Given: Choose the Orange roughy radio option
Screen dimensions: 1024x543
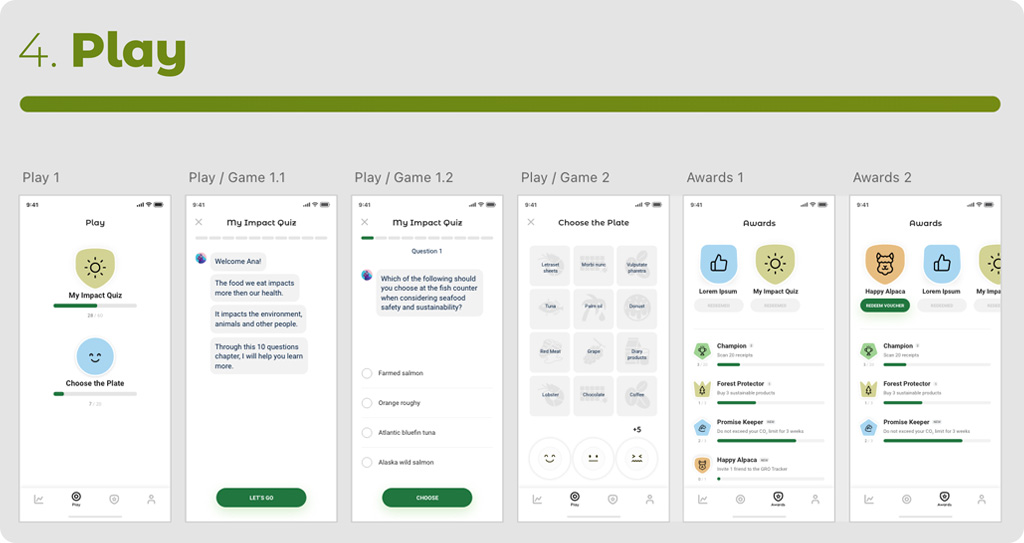Looking at the screenshot, I should 367,403.
